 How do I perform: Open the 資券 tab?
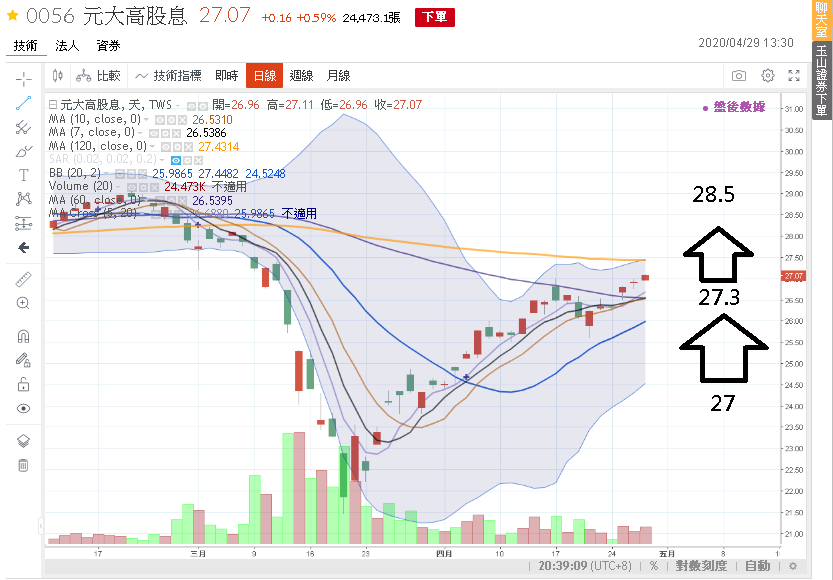[x=108, y=46]
